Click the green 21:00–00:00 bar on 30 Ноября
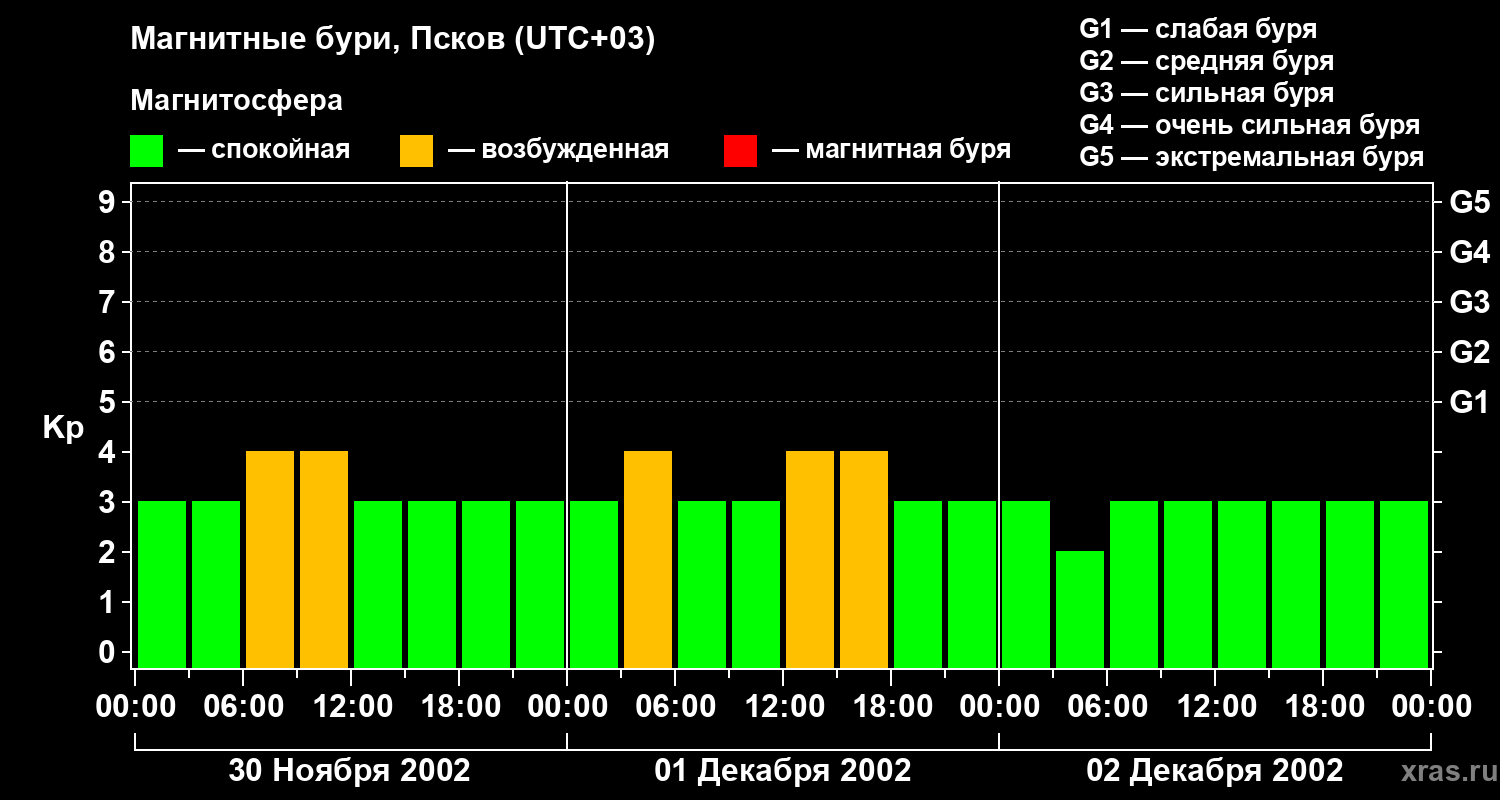The height and width of the screenshot is (800, 1500). click(x=540, y=584)
